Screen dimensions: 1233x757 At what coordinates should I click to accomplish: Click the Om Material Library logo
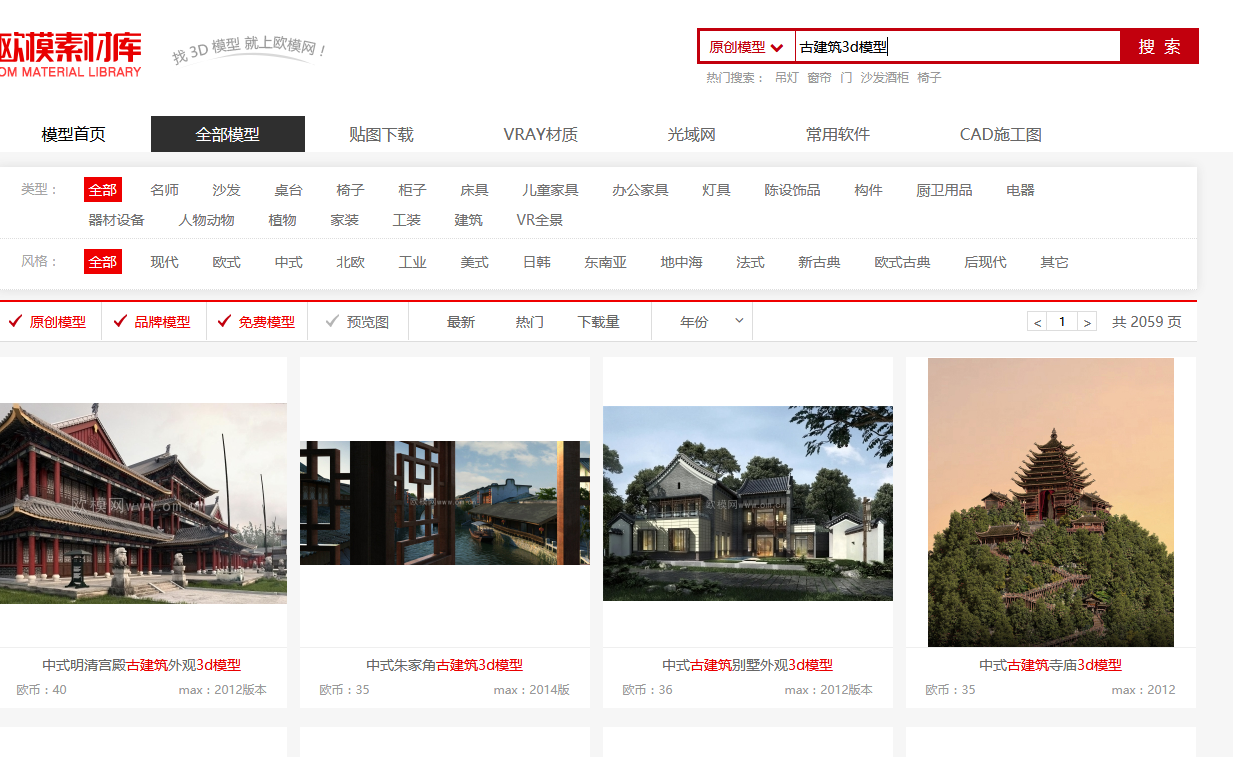point(70,54)
